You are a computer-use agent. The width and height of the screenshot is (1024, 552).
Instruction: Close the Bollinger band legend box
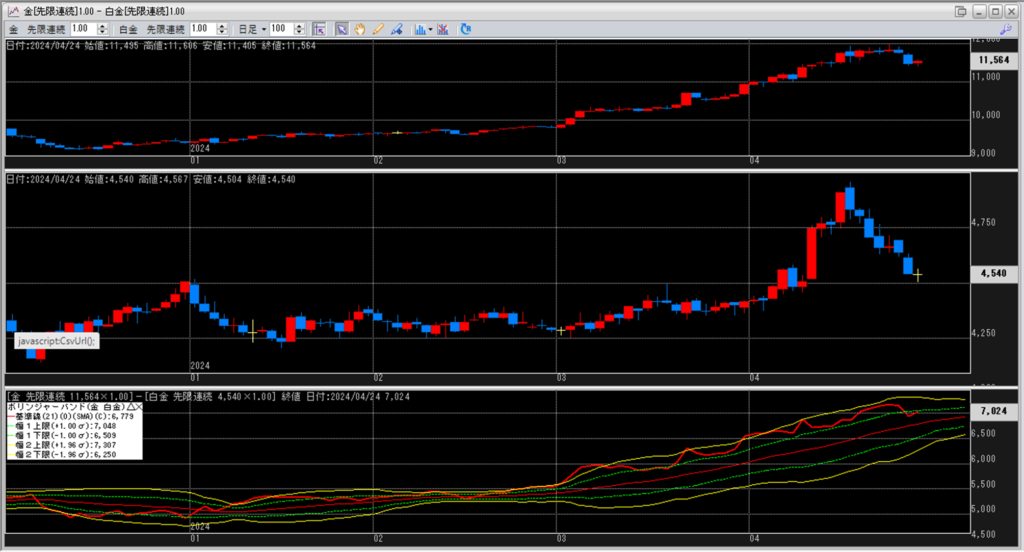(x=138, y=408)
